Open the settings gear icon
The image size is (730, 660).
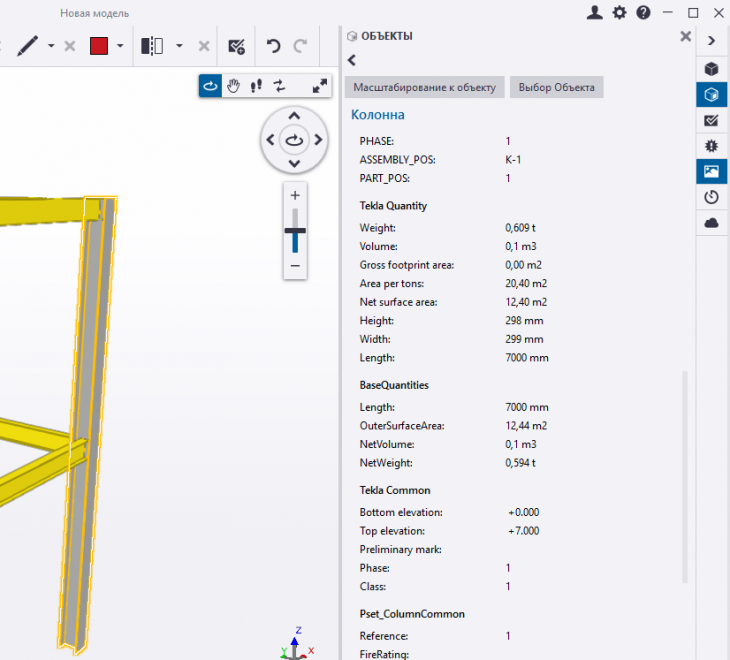pyautogui.click(x=619, y=13)
